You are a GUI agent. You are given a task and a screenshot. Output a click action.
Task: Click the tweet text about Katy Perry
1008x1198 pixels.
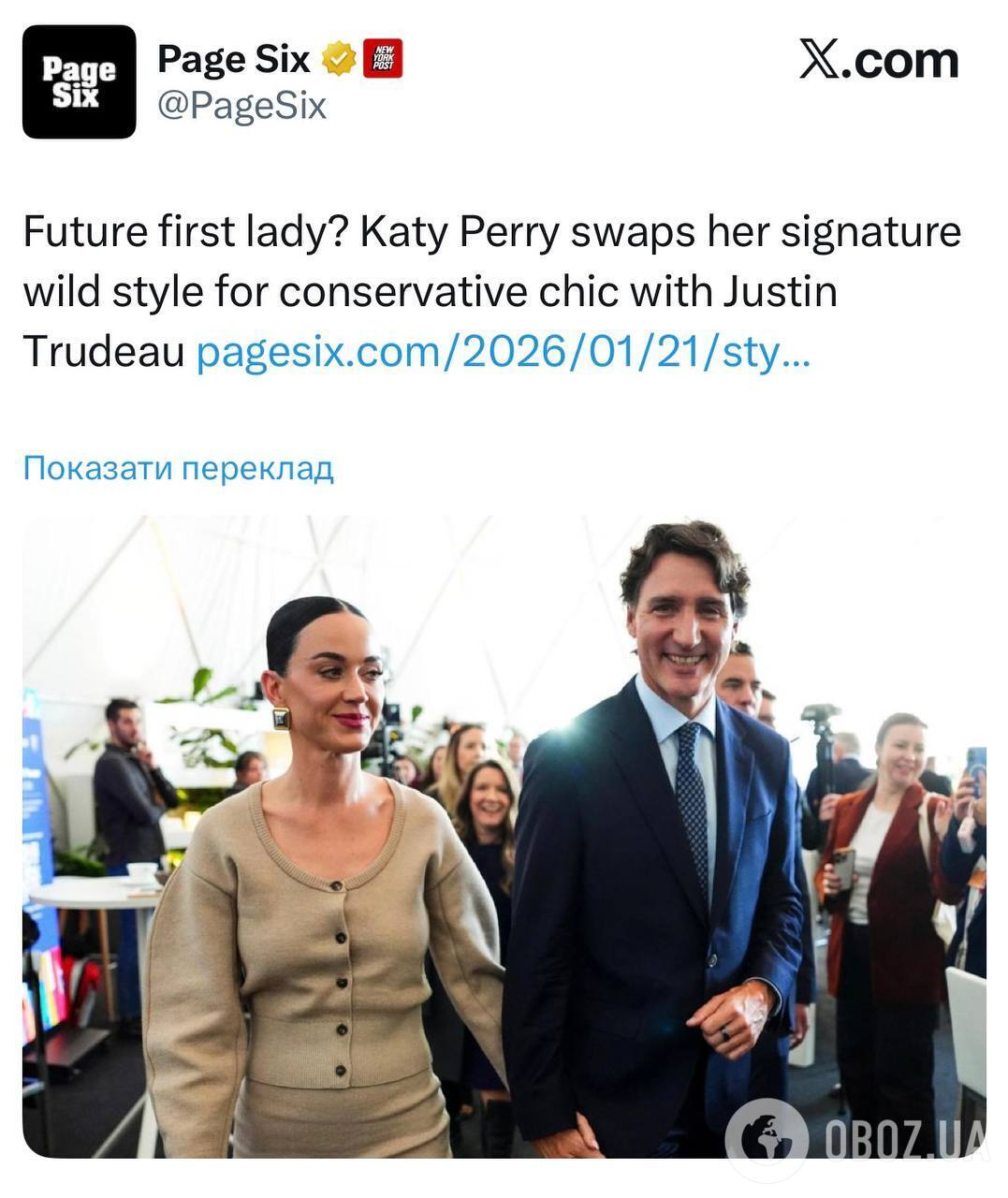(x=492, y=292)
